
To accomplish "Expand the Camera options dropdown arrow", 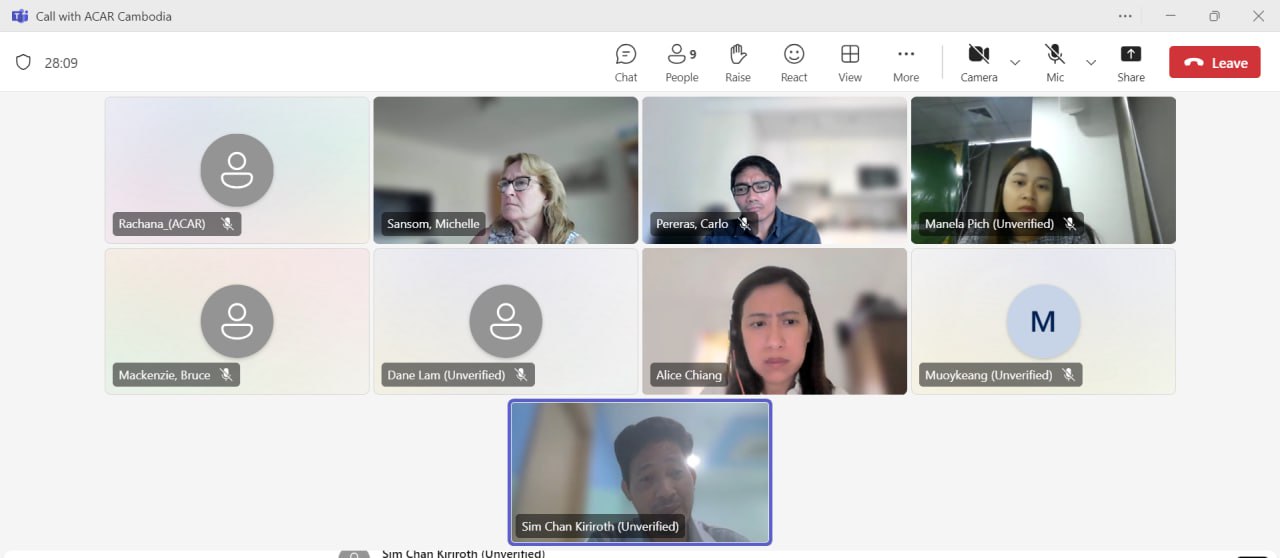I will [1015, 62].
